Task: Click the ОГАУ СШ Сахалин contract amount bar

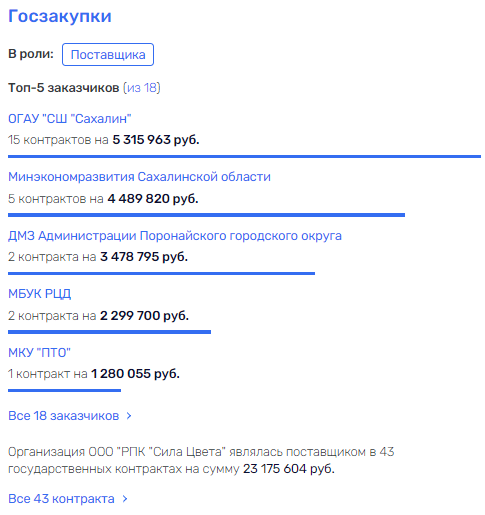Action: click(244, 156)
